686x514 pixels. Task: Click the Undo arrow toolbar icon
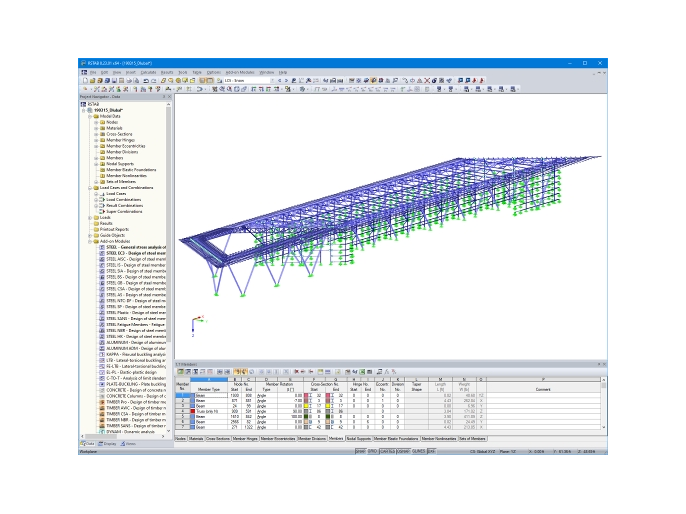pos(146,80)
